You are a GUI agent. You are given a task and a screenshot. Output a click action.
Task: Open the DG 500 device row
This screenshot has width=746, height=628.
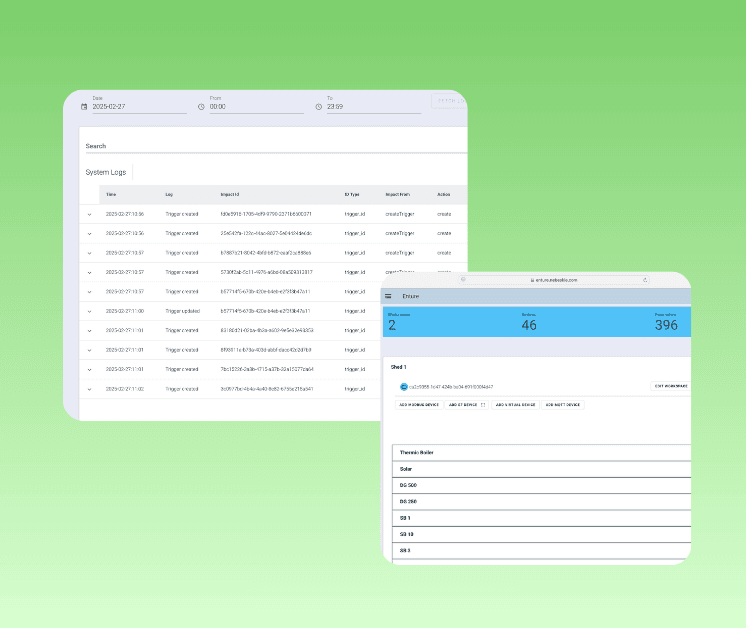[540, 485]
